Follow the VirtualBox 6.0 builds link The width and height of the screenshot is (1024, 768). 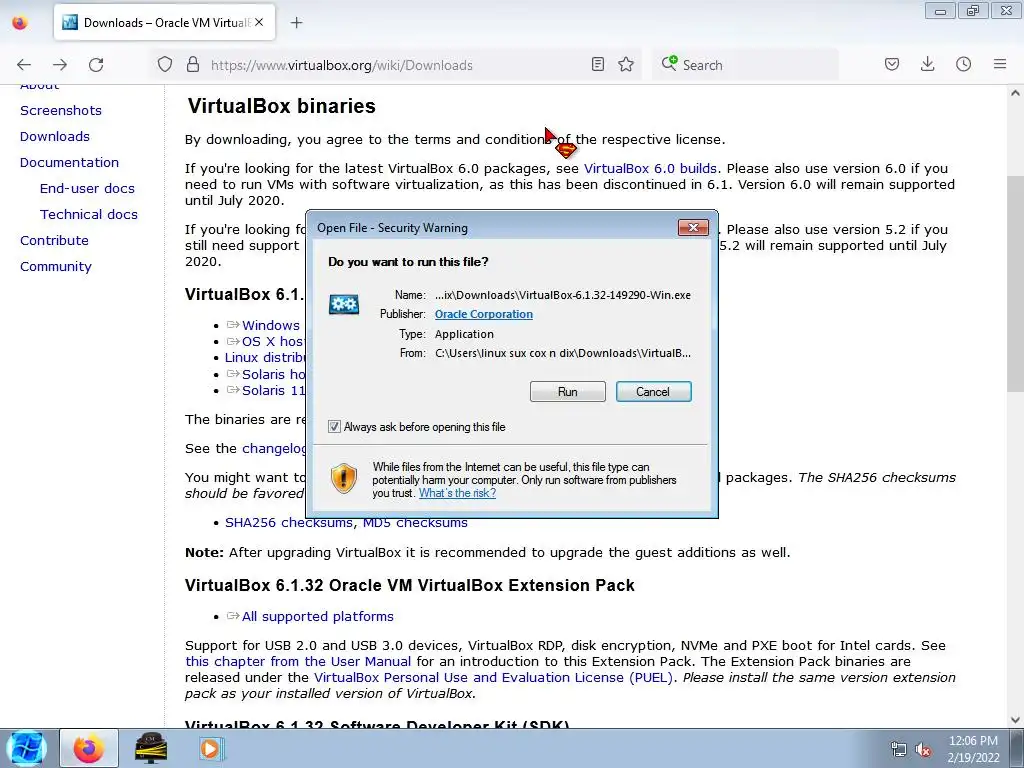click(650, 168)
